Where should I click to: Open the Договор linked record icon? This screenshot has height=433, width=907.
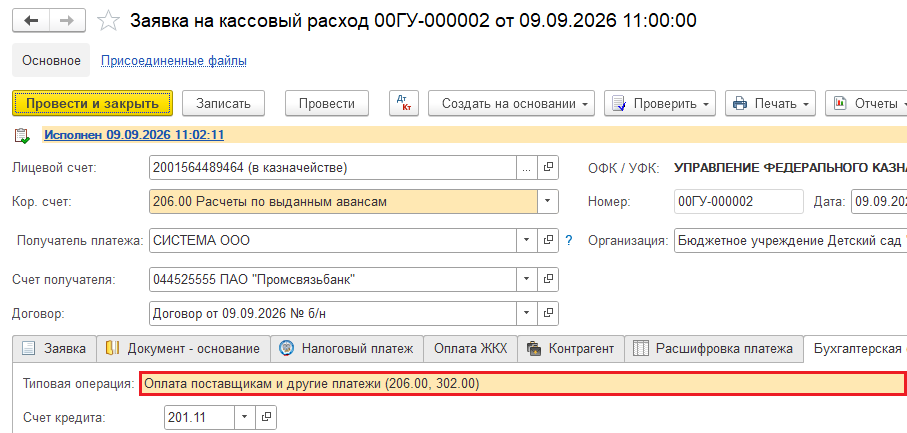[x=548, y=313]
